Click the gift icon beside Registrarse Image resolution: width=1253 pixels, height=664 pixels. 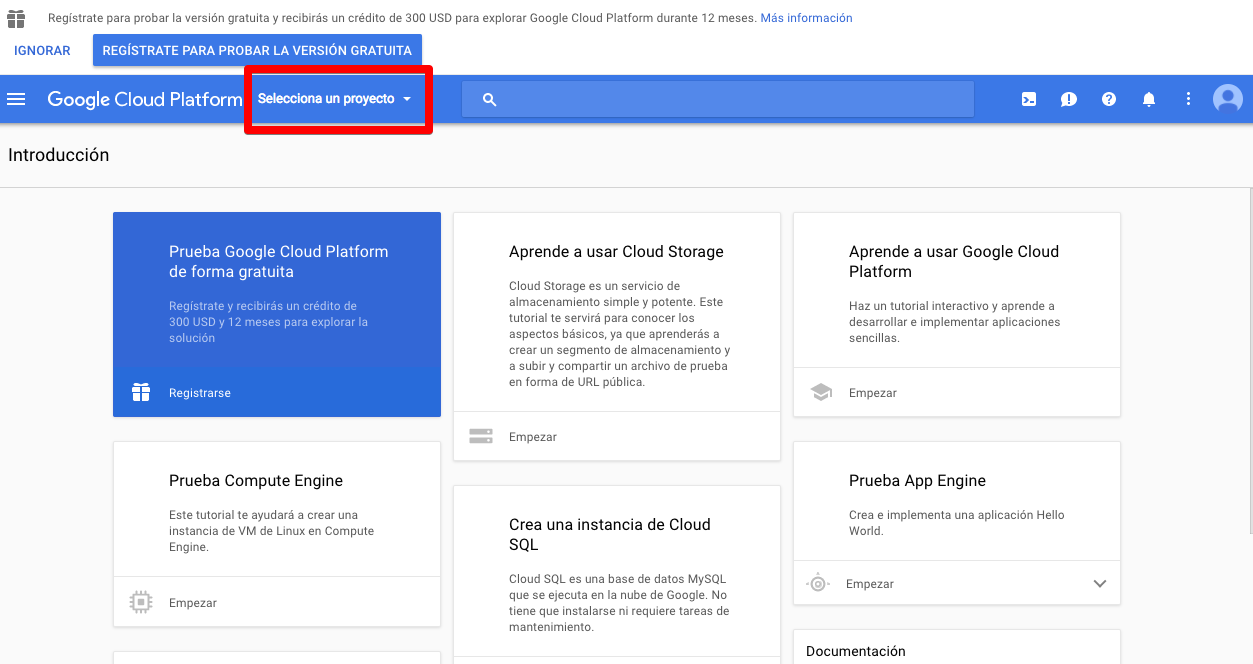141,392
